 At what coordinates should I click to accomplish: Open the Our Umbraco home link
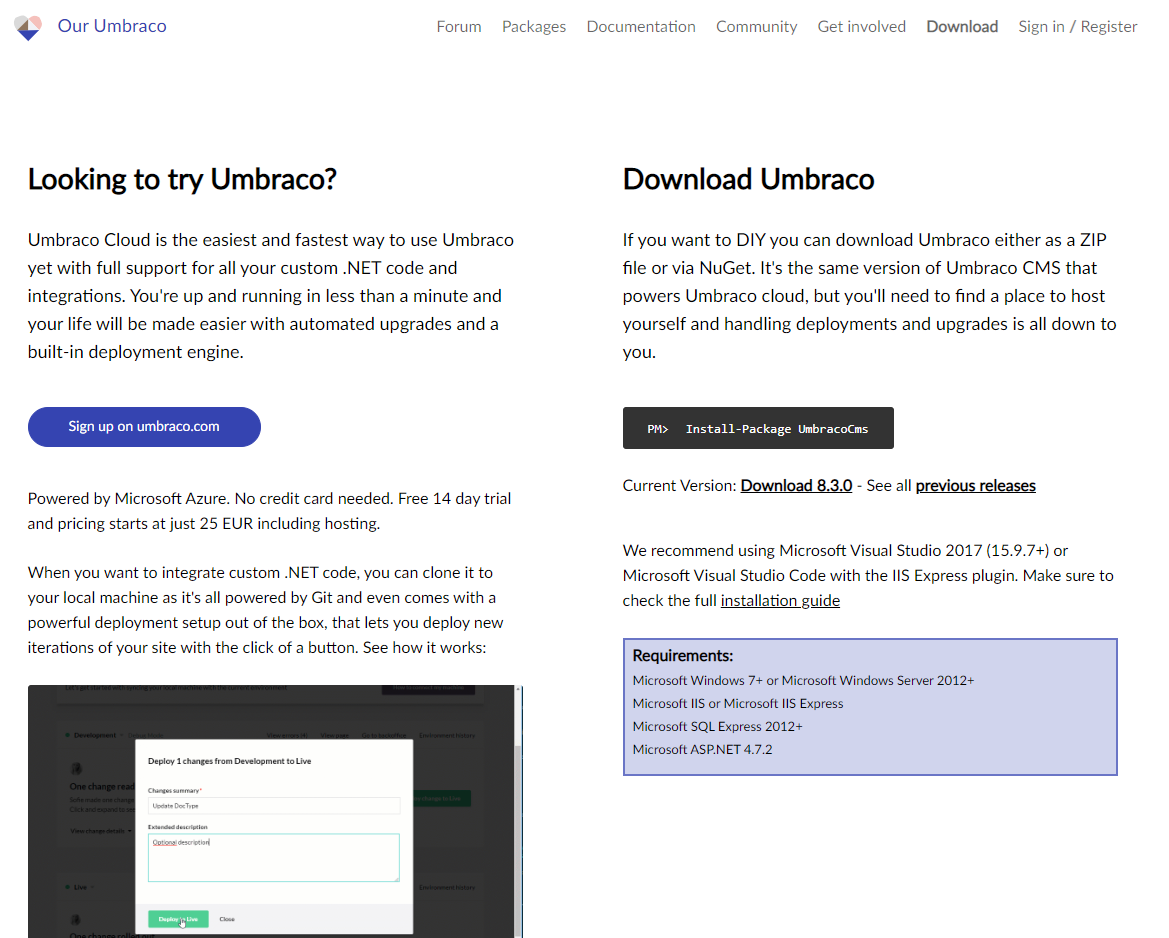tap(112, 26)
